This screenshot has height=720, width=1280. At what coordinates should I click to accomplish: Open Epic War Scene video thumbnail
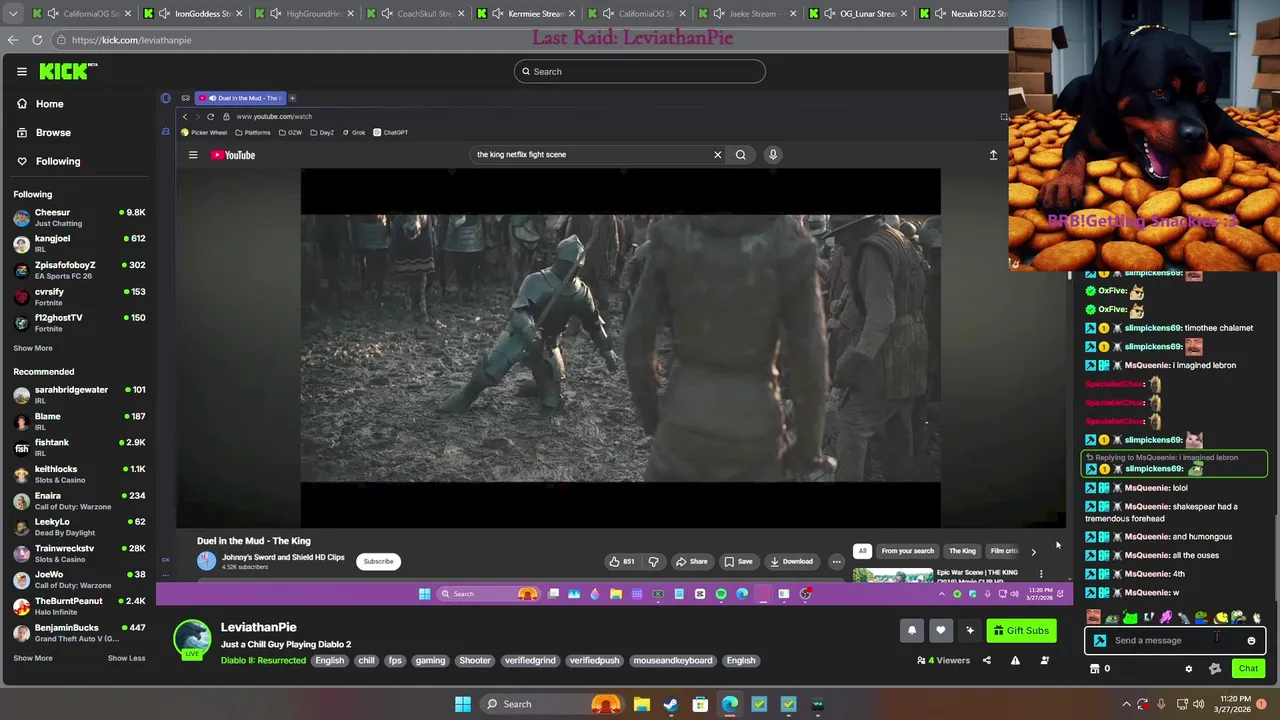893,576
